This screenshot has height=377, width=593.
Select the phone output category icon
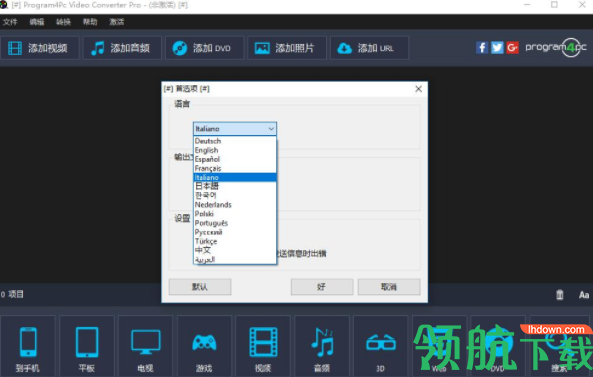click(28, 342)
